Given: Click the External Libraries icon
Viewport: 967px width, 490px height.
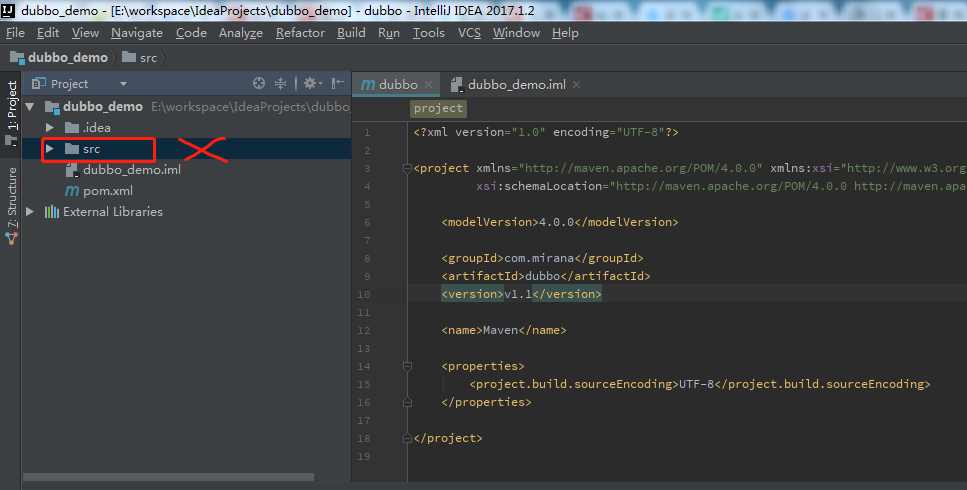Looking at the screenshot, I should click(x=52, y=211).
